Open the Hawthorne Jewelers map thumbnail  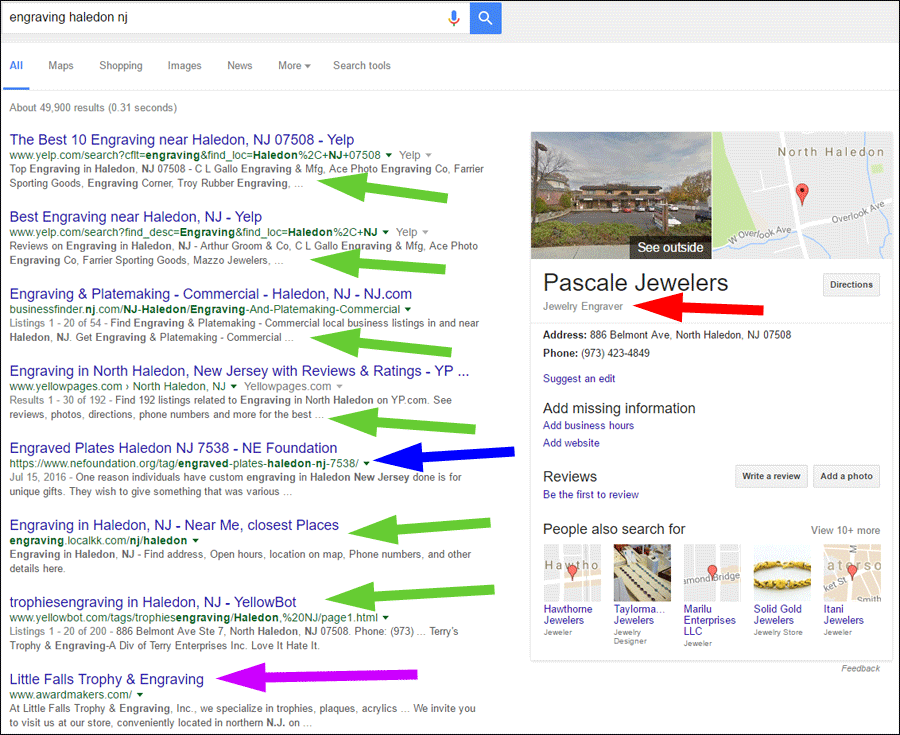click(572, 573)
